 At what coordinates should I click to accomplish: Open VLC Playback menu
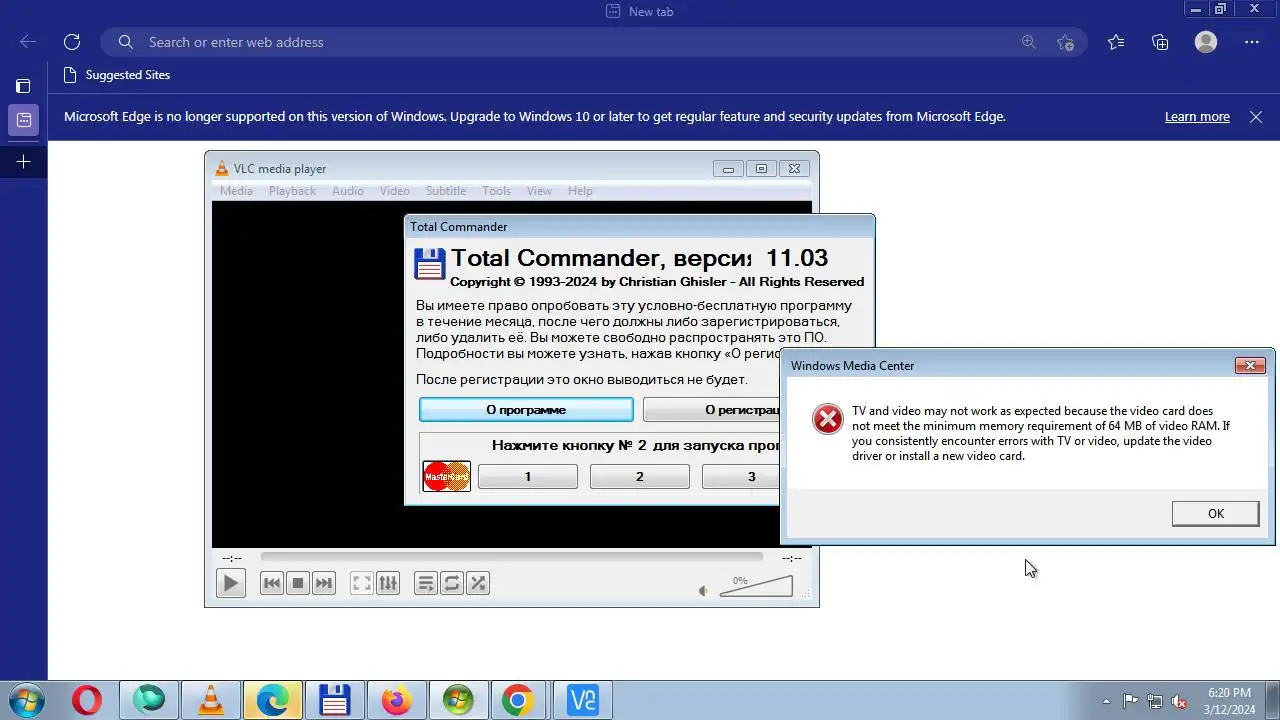[292, 191]
